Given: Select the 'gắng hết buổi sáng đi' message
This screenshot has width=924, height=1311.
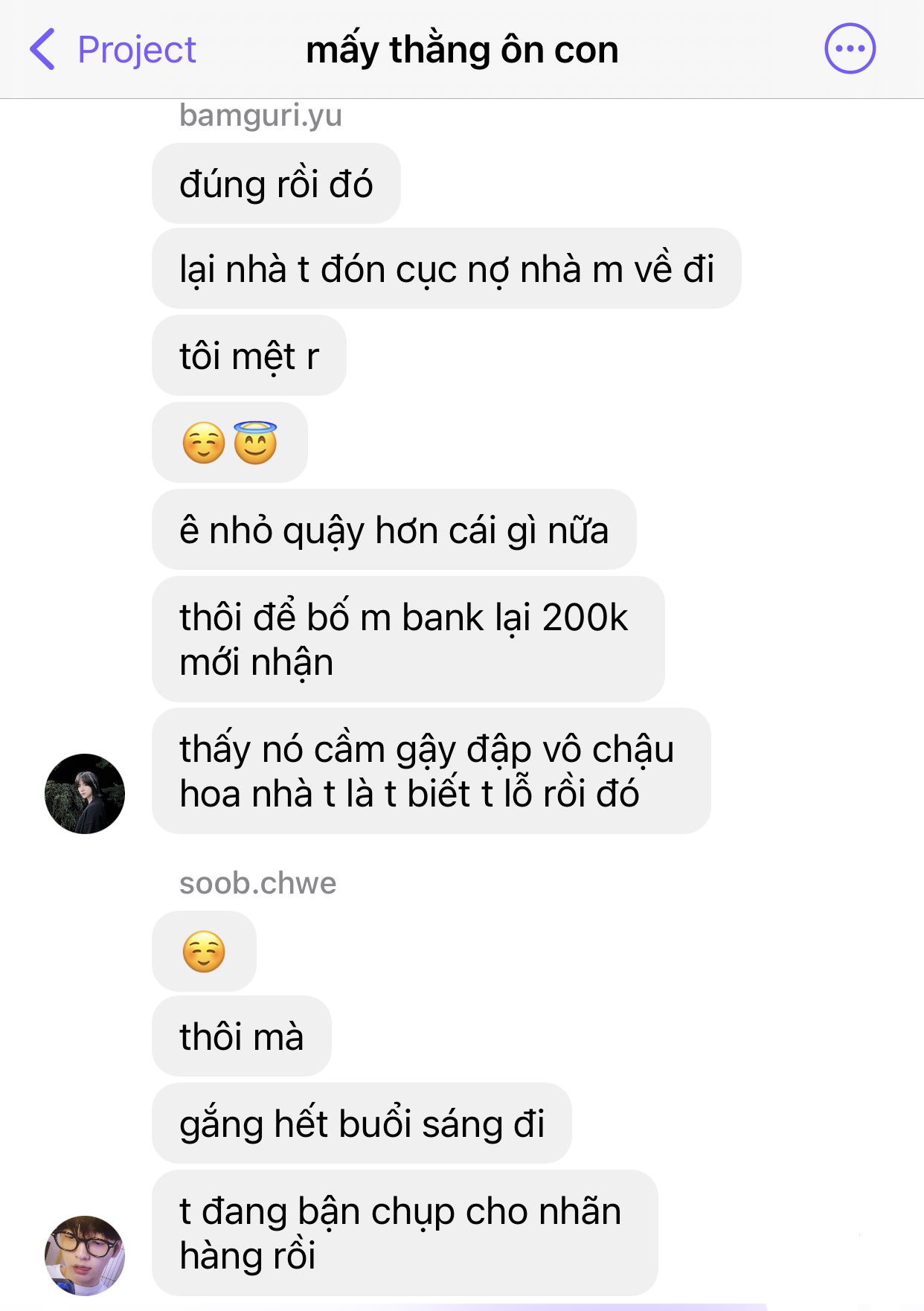Looking at the screenshot, I should click(x=362, y=1124).
